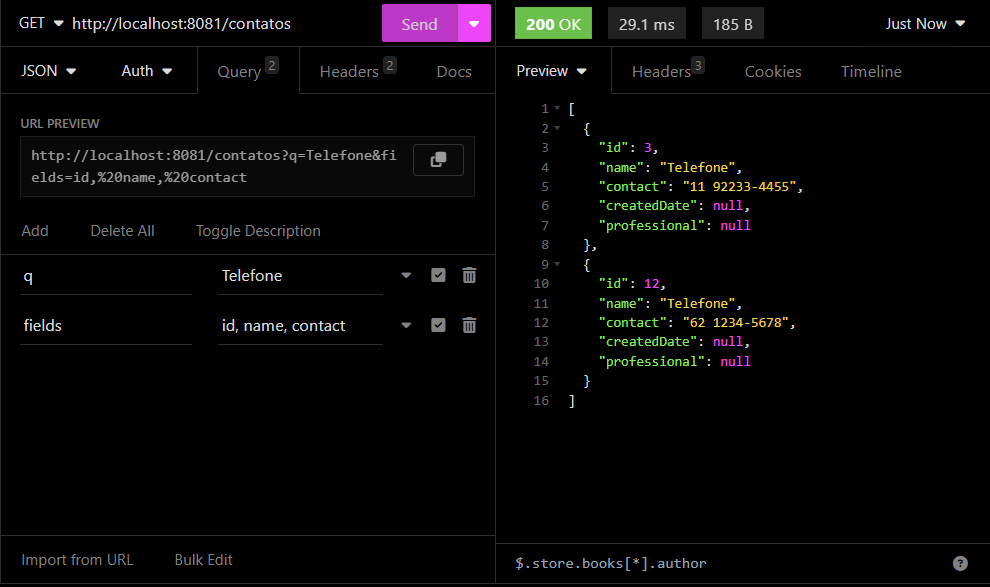Click Bulk Edit
Screen dimensions: 990x587
(203, 560)
